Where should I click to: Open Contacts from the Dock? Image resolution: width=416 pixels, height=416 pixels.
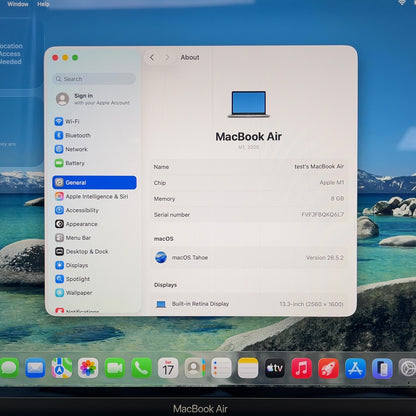tap(195, 368)
